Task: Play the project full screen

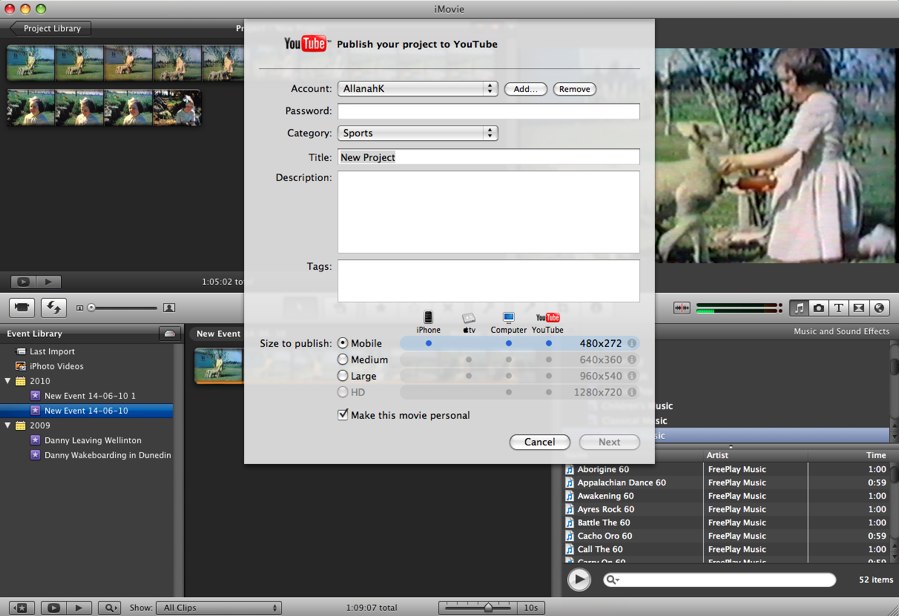Action: (x=23, y=282)
